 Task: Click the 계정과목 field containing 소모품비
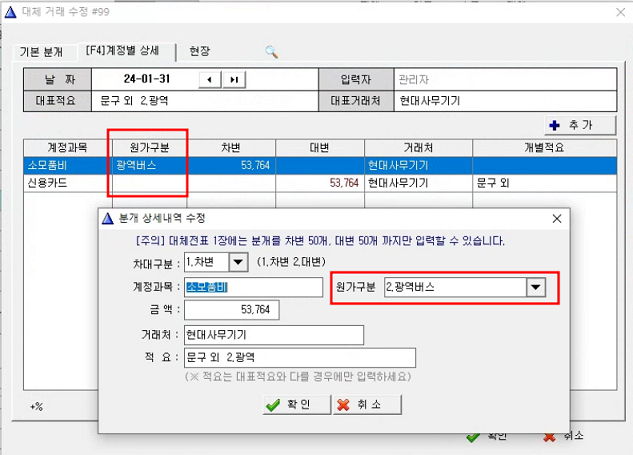(253, 287)
